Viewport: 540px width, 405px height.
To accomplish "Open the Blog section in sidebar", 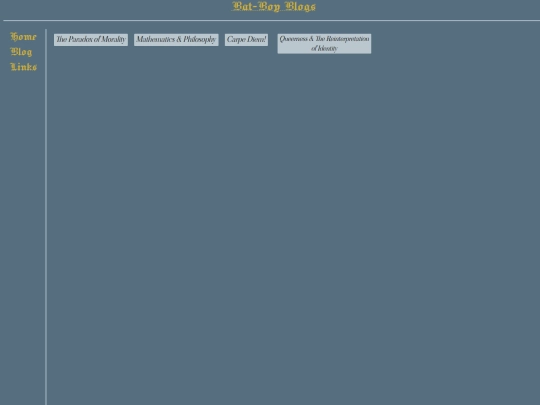I will 21,52.
